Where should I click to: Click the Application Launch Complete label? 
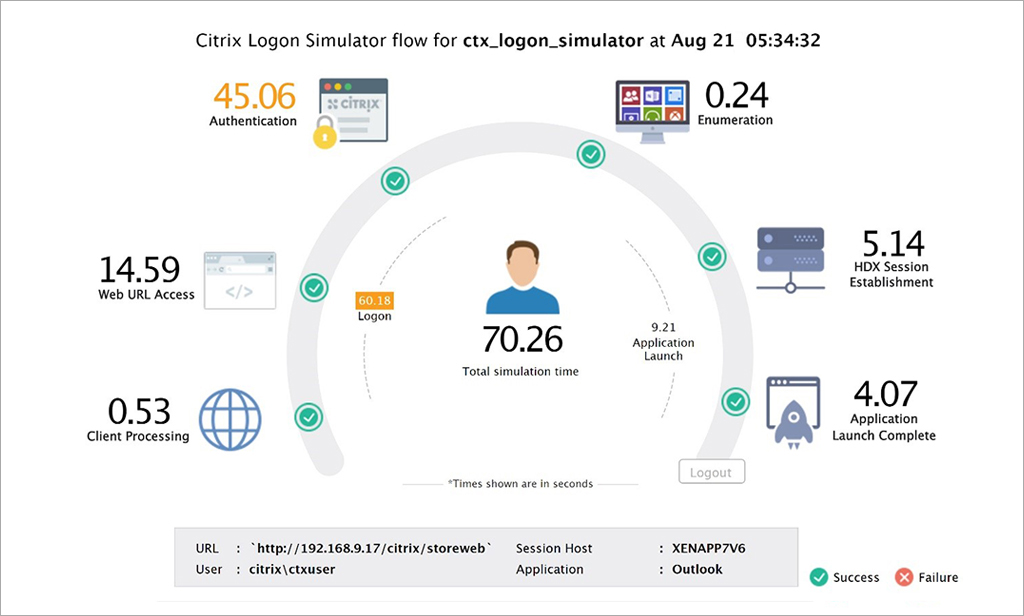pos(884,427)
